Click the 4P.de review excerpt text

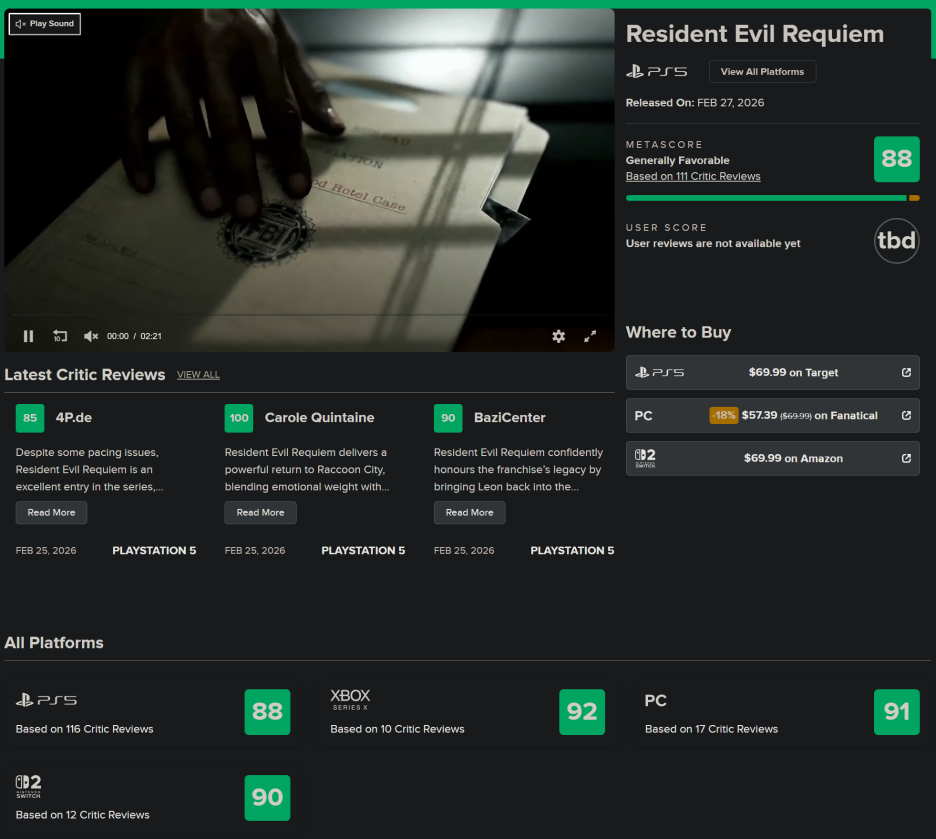click(x=90, y=470)
